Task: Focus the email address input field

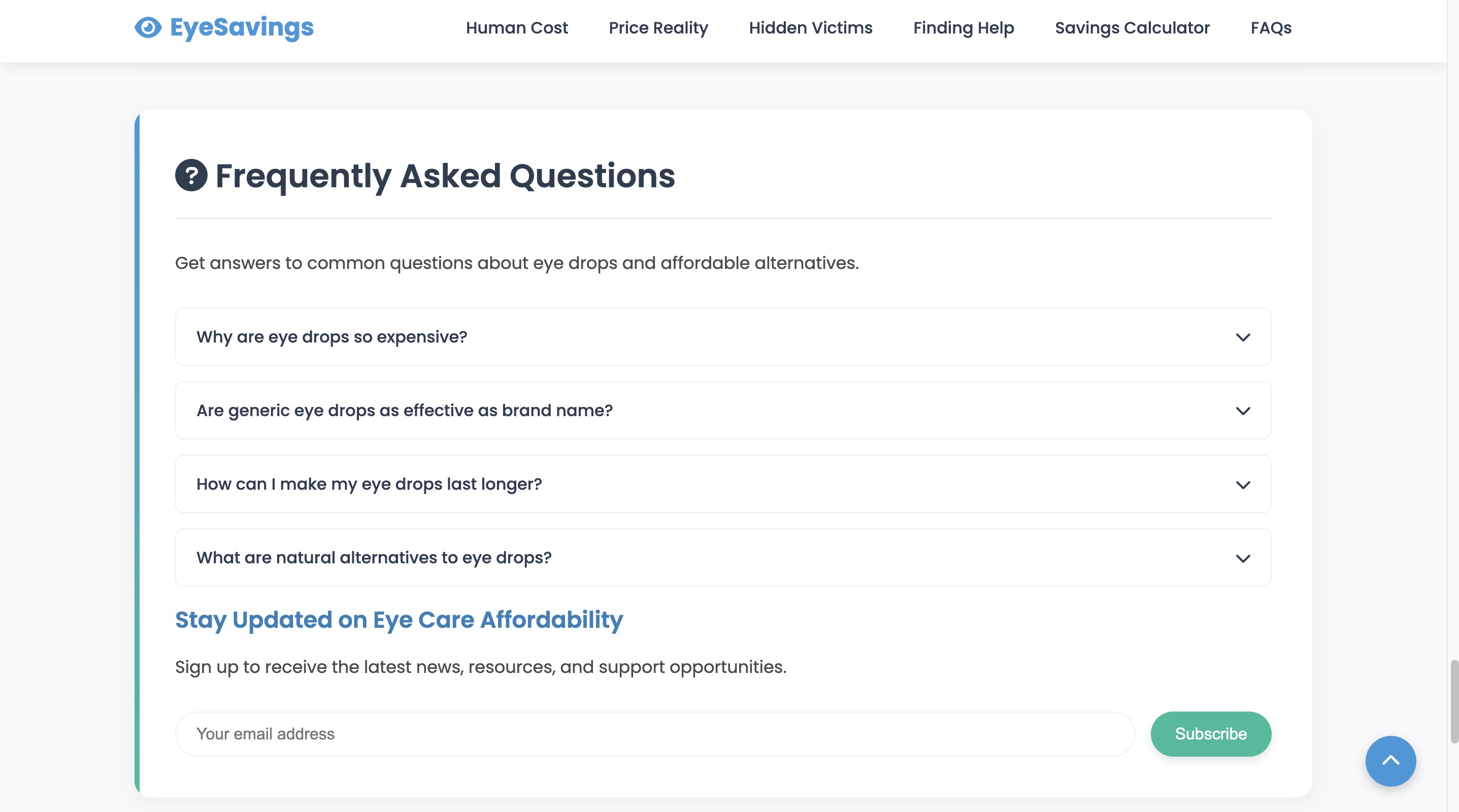Action: pyautogui.click(x=654, y=734)
